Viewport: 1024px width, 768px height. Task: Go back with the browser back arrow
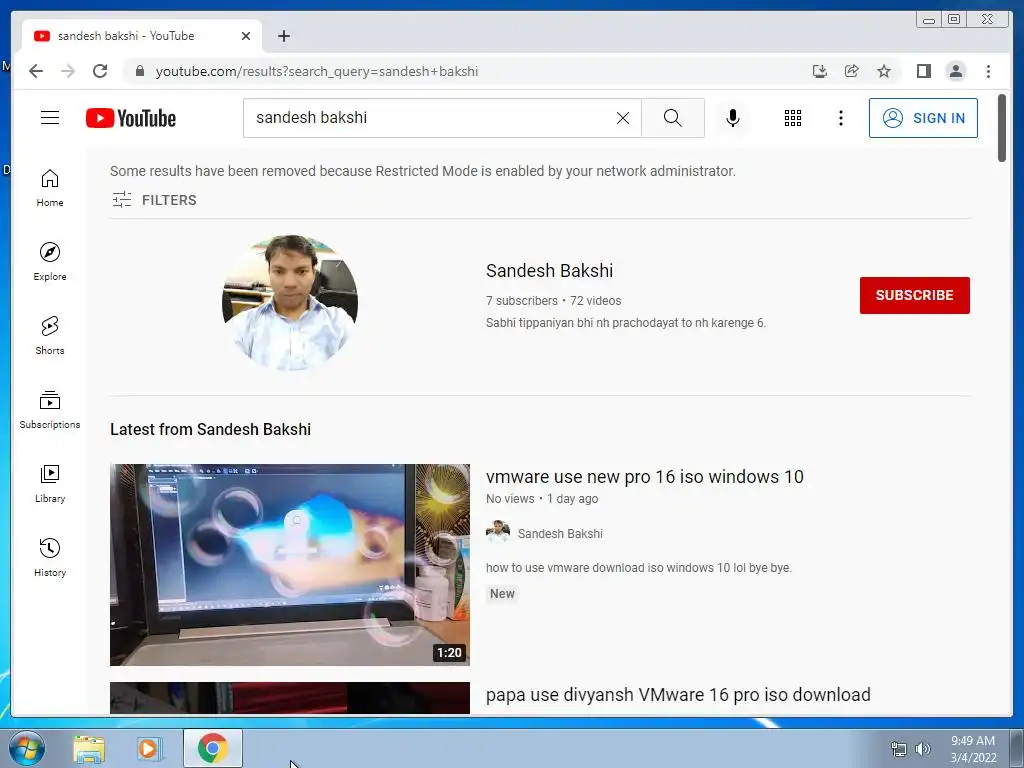click(36, 71)
